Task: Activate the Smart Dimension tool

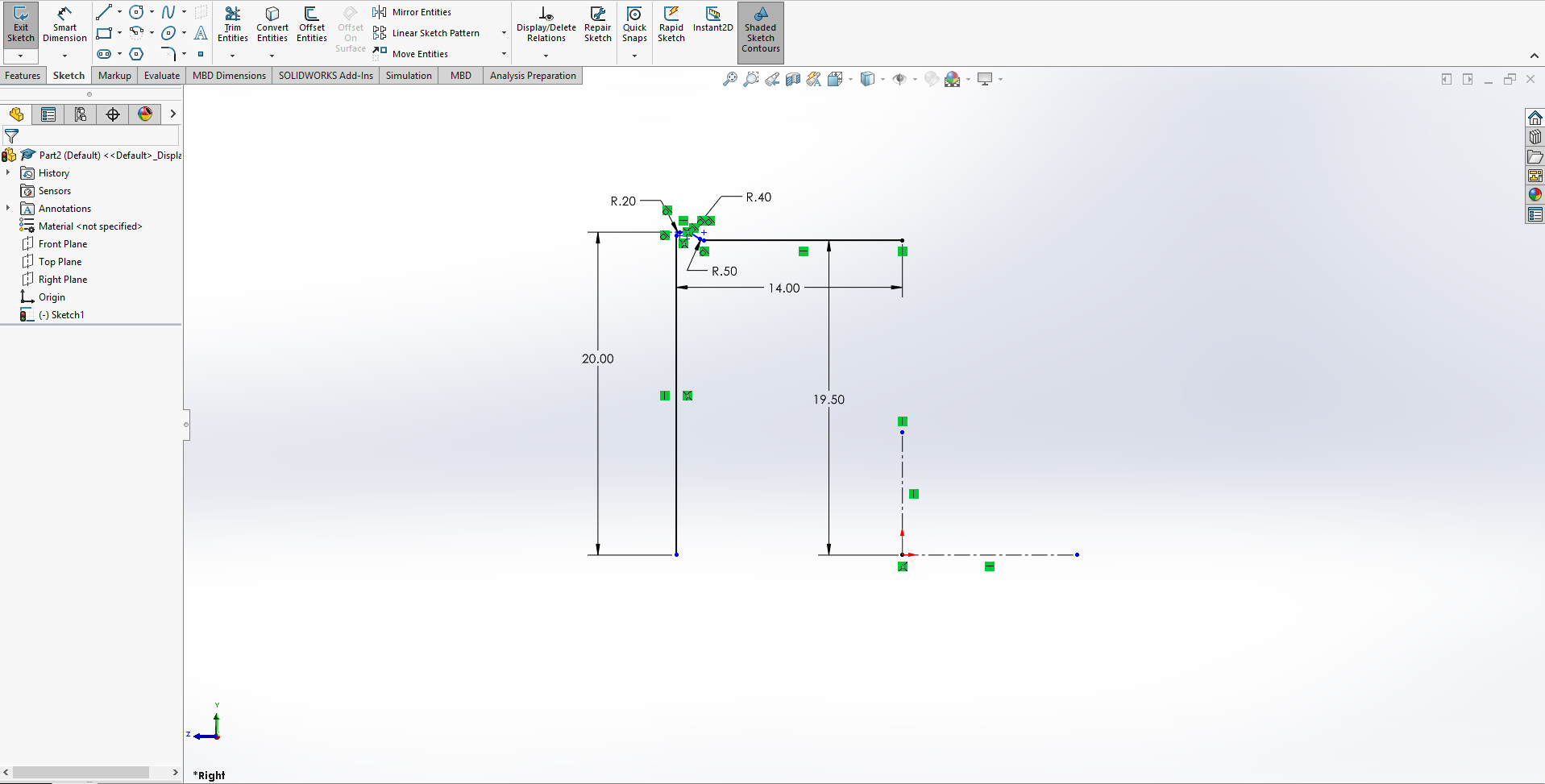Action: 64,25
